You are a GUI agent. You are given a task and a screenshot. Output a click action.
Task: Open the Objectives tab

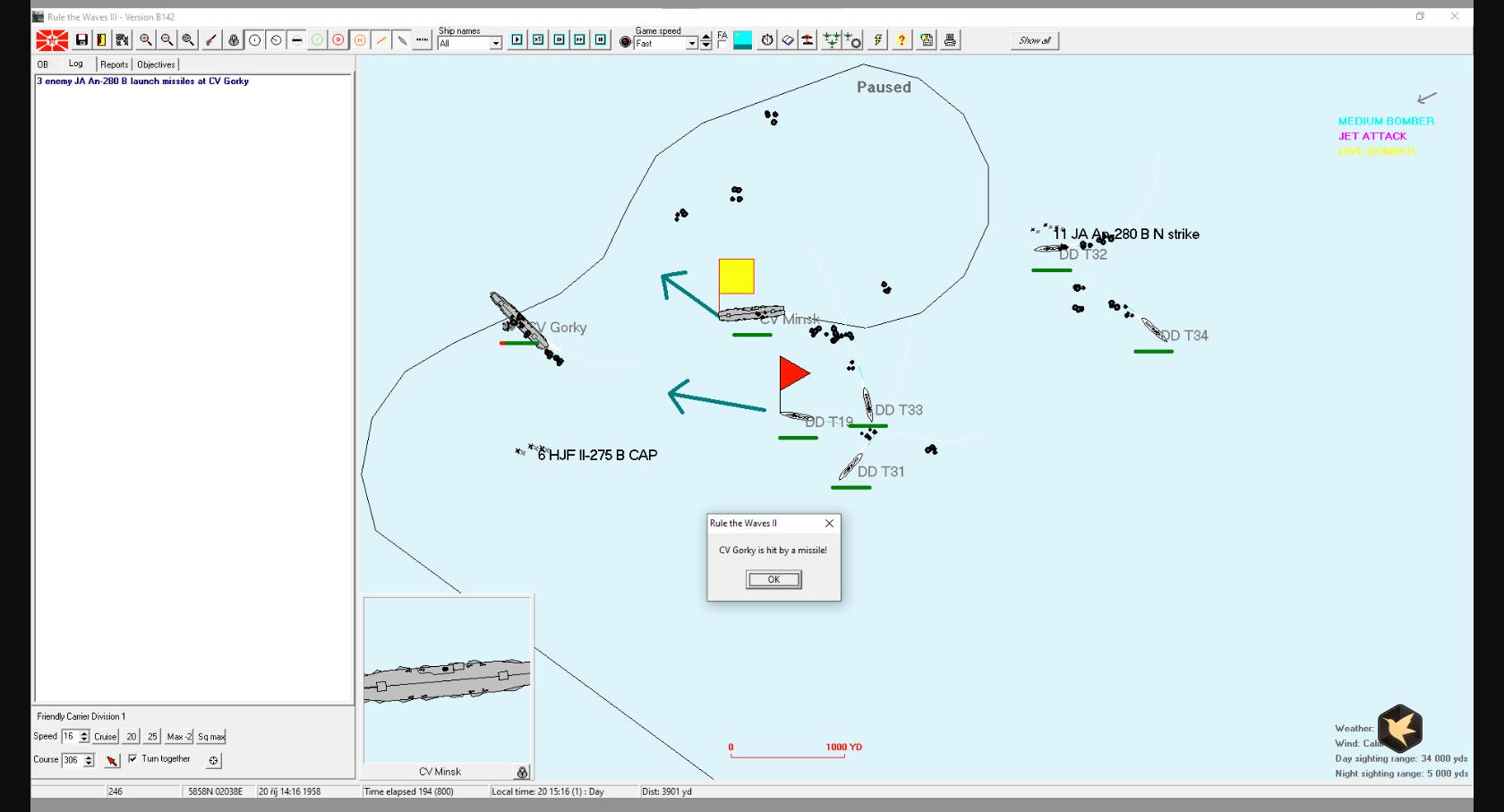(156, 64)
